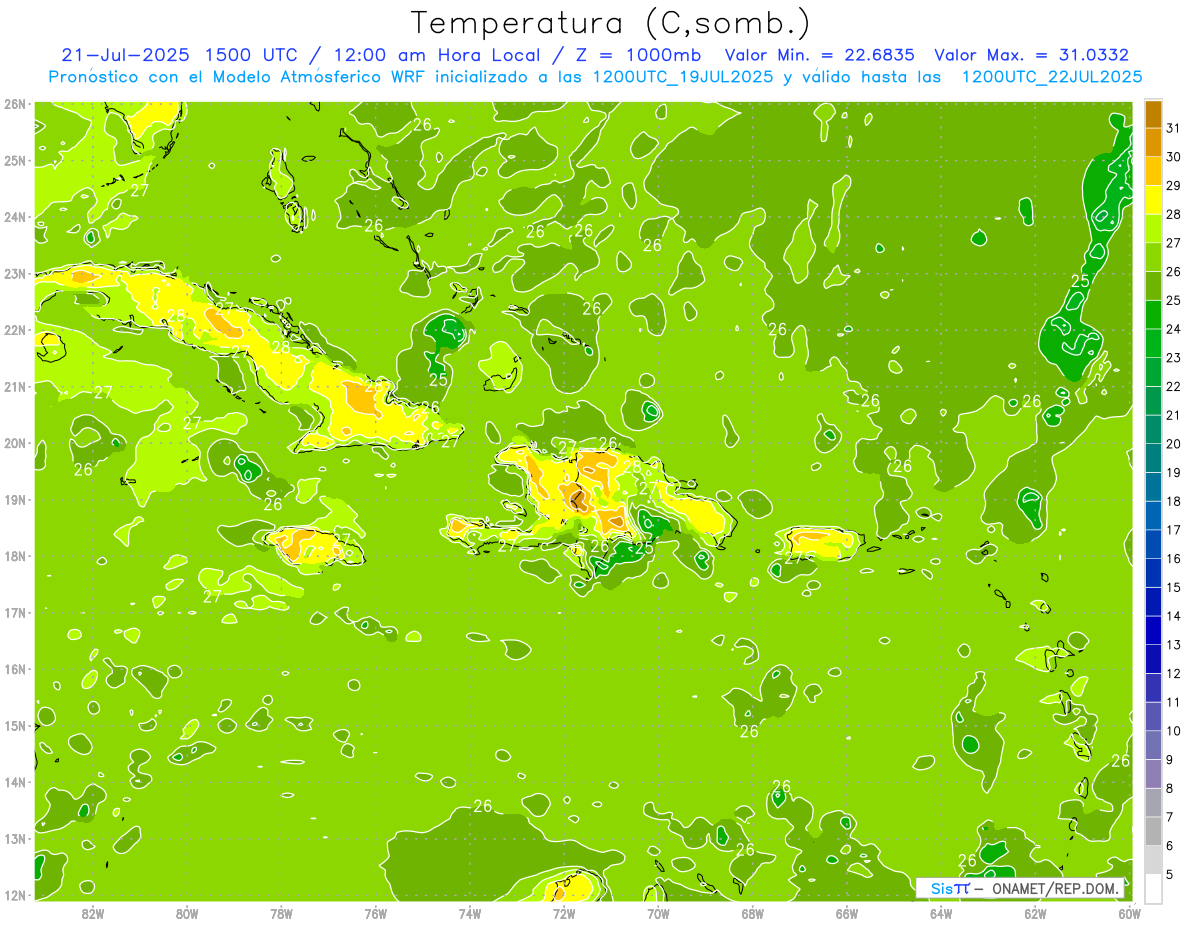Click longitude axis label "68W"
1200x927 pixels.
pos(752,912)
